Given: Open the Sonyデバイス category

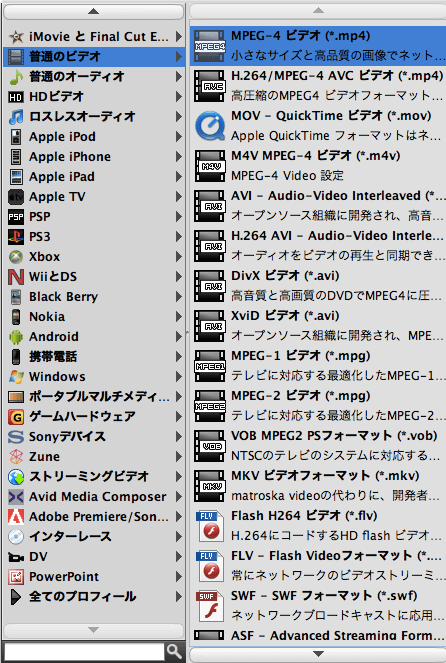Looking at the screenshot, I should [x=94, y=436].
